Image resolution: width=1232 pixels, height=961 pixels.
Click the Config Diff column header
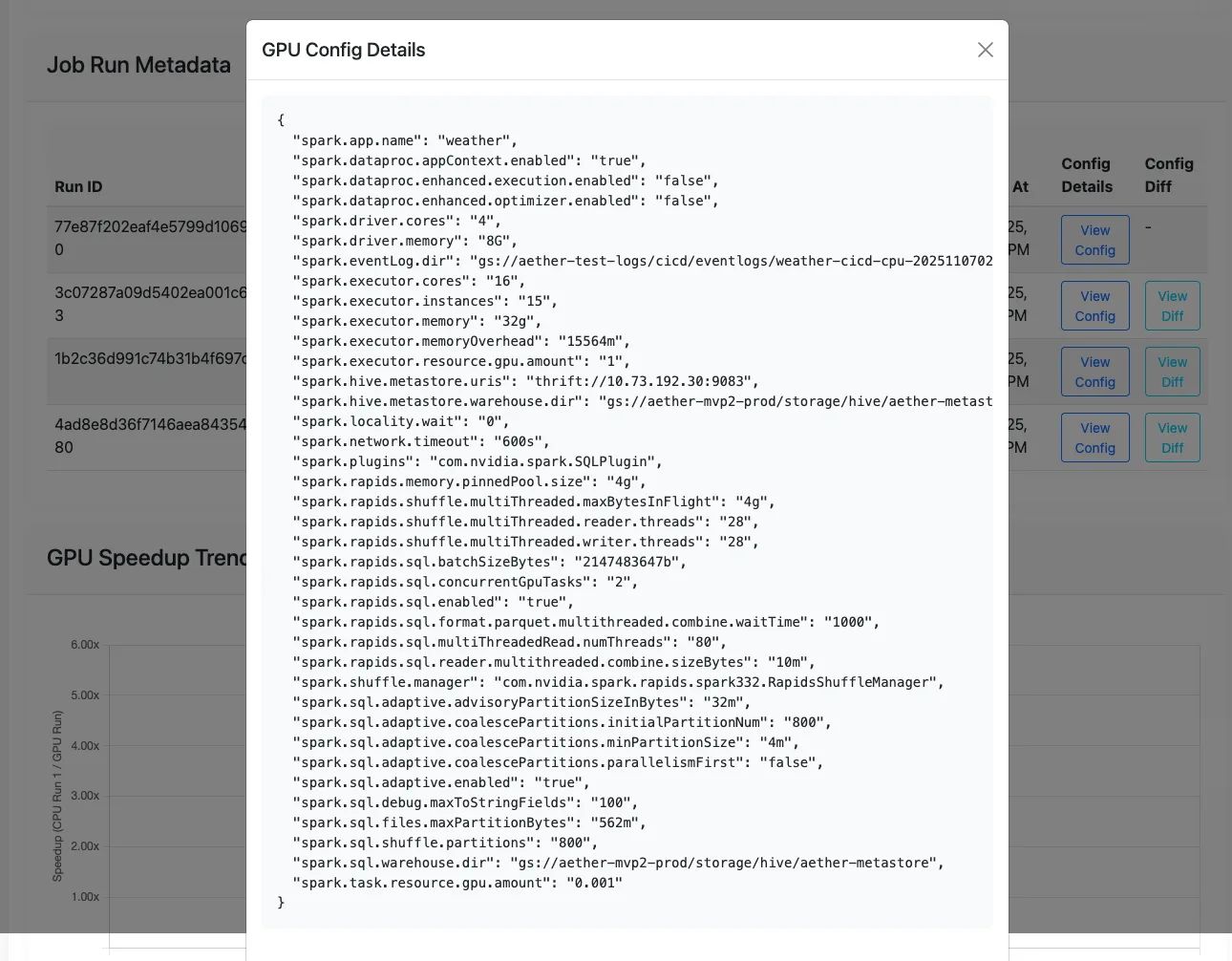pyautogui.click(x=1169, y=175)
